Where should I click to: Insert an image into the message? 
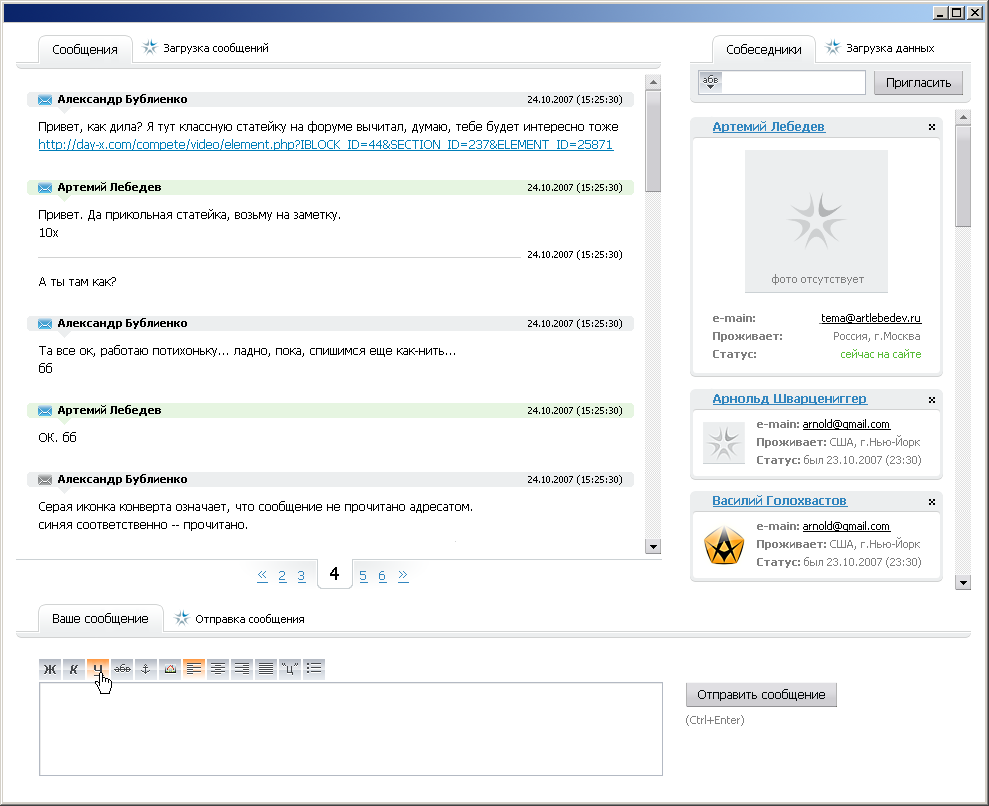170,669
